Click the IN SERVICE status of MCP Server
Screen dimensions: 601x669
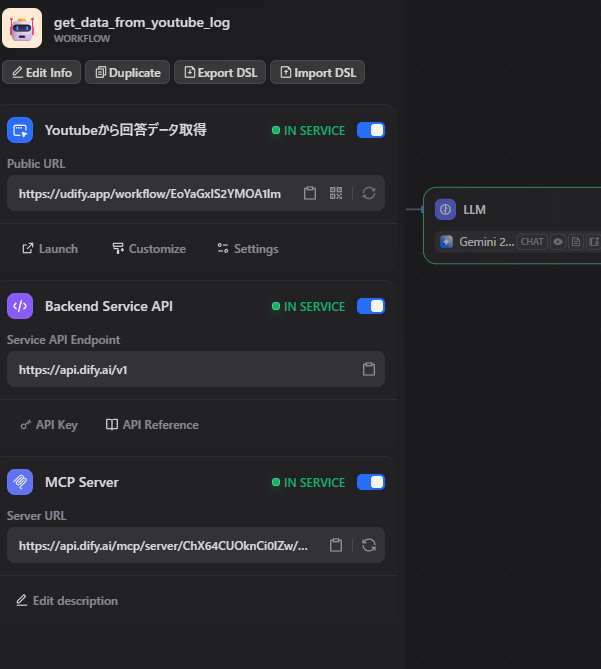[x=308, y=483]
